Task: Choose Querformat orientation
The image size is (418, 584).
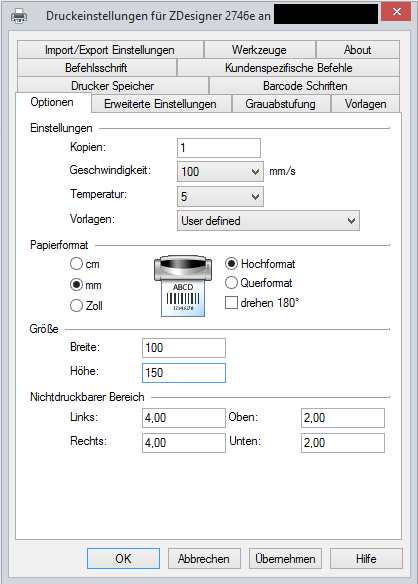Action: 231,283
